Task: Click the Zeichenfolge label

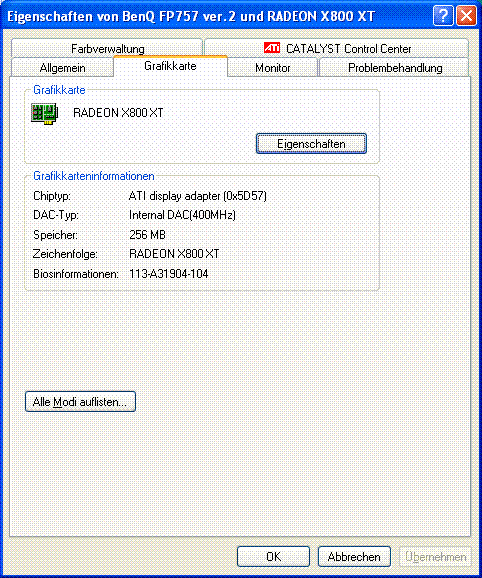Action: [x=65, y=254]
